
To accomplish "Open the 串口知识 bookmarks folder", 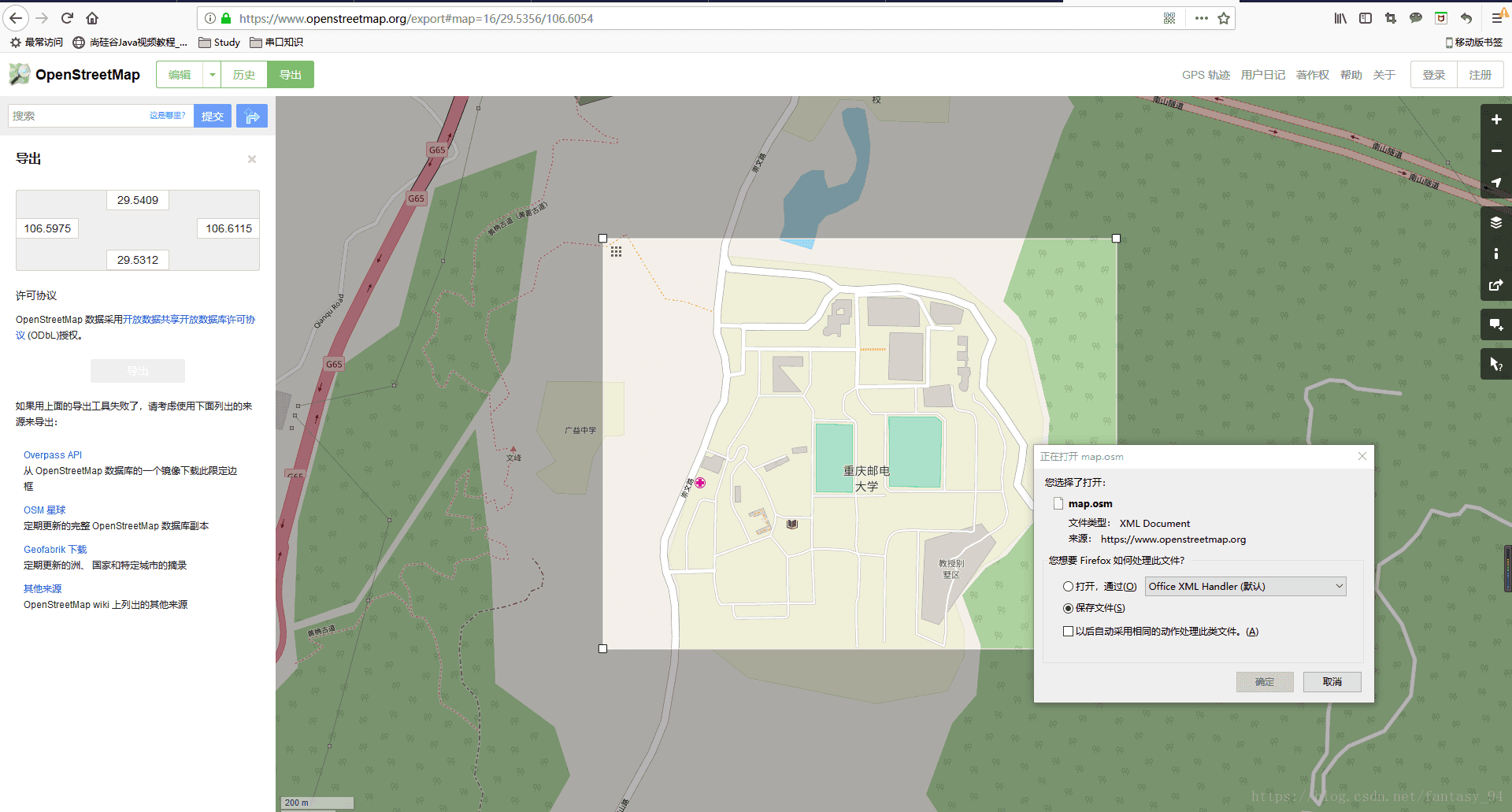I will point(276,43).
